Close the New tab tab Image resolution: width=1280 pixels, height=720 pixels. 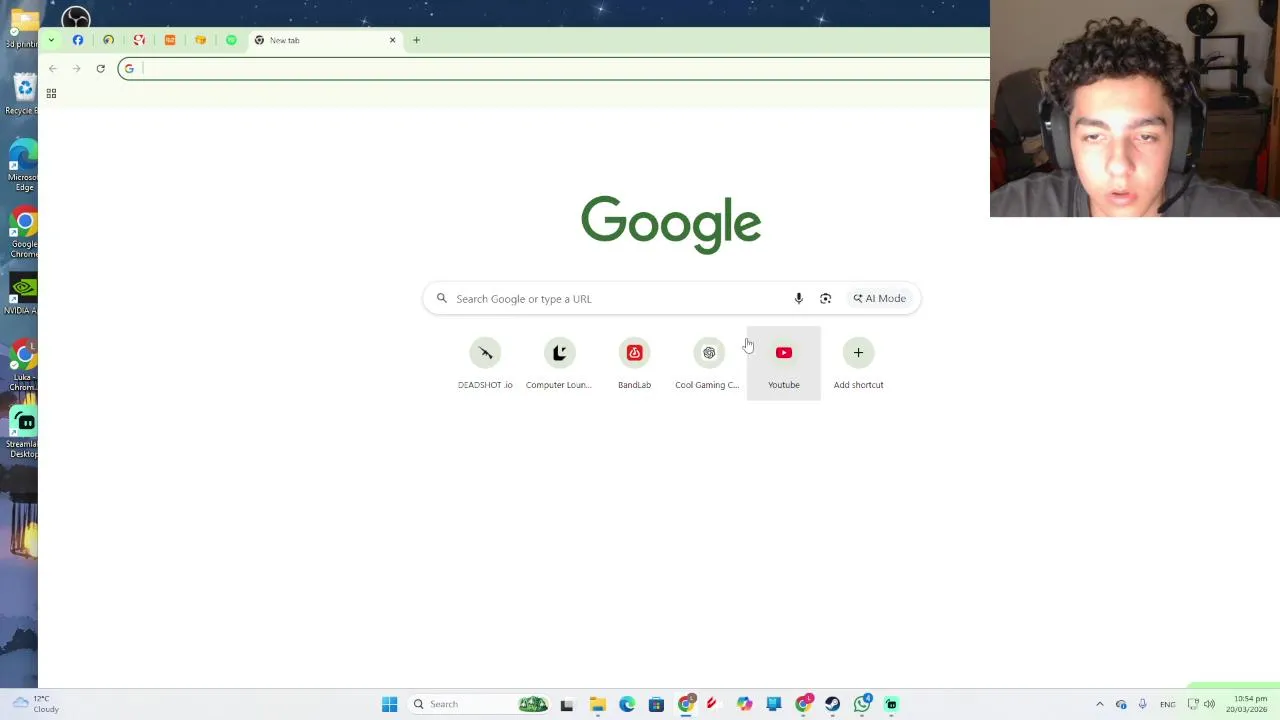coord(392,40)
